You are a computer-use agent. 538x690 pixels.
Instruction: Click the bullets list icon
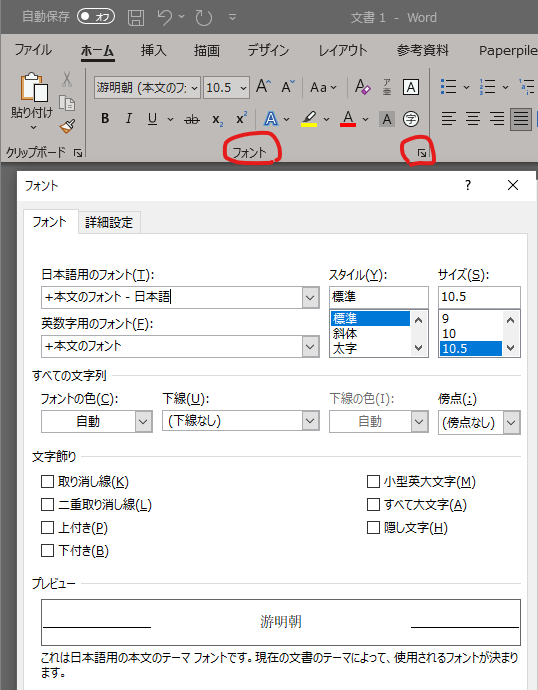pos(448,87)
